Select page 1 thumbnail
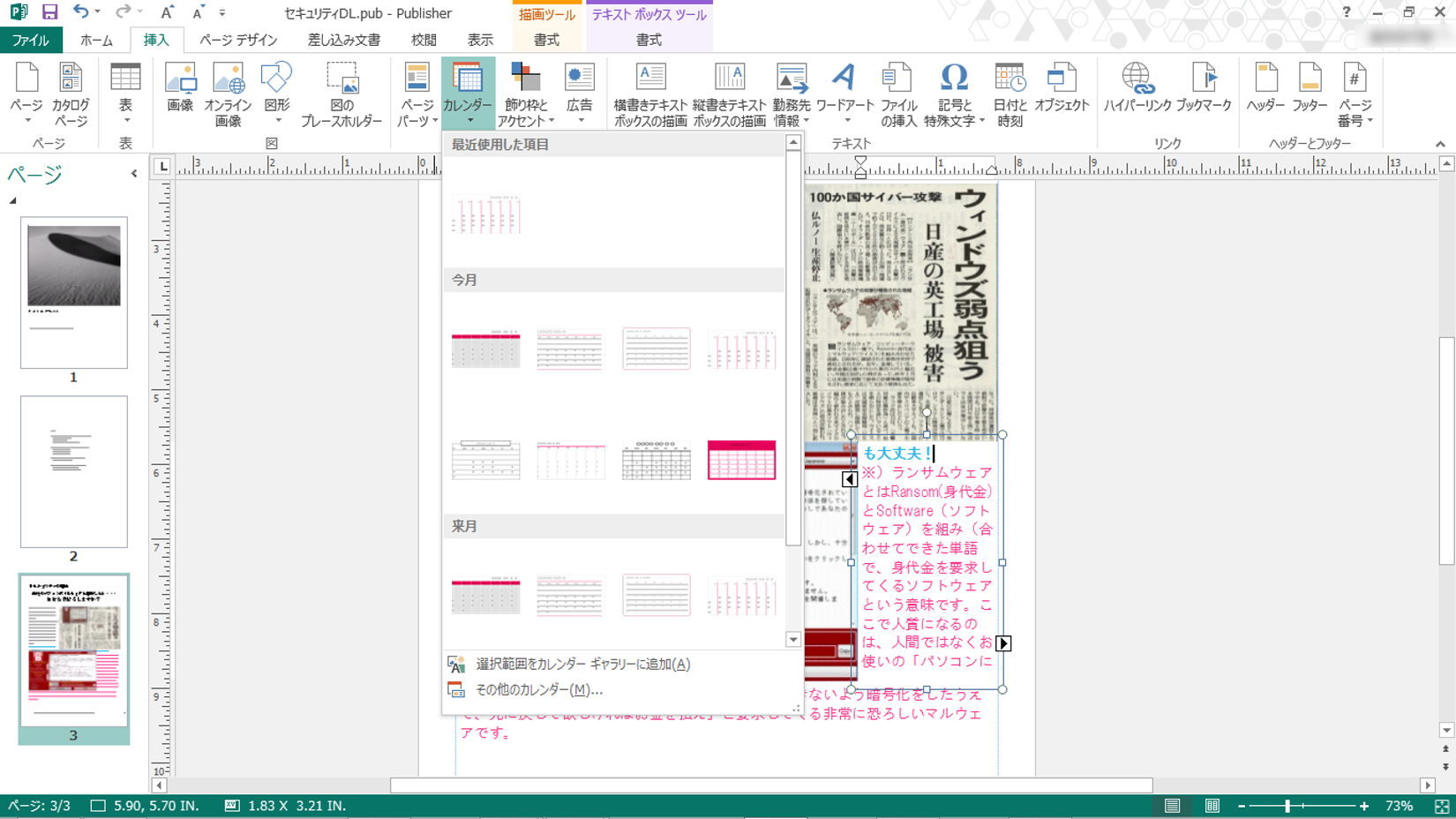The image size is (1456, 819). click(x=74, y=292)
